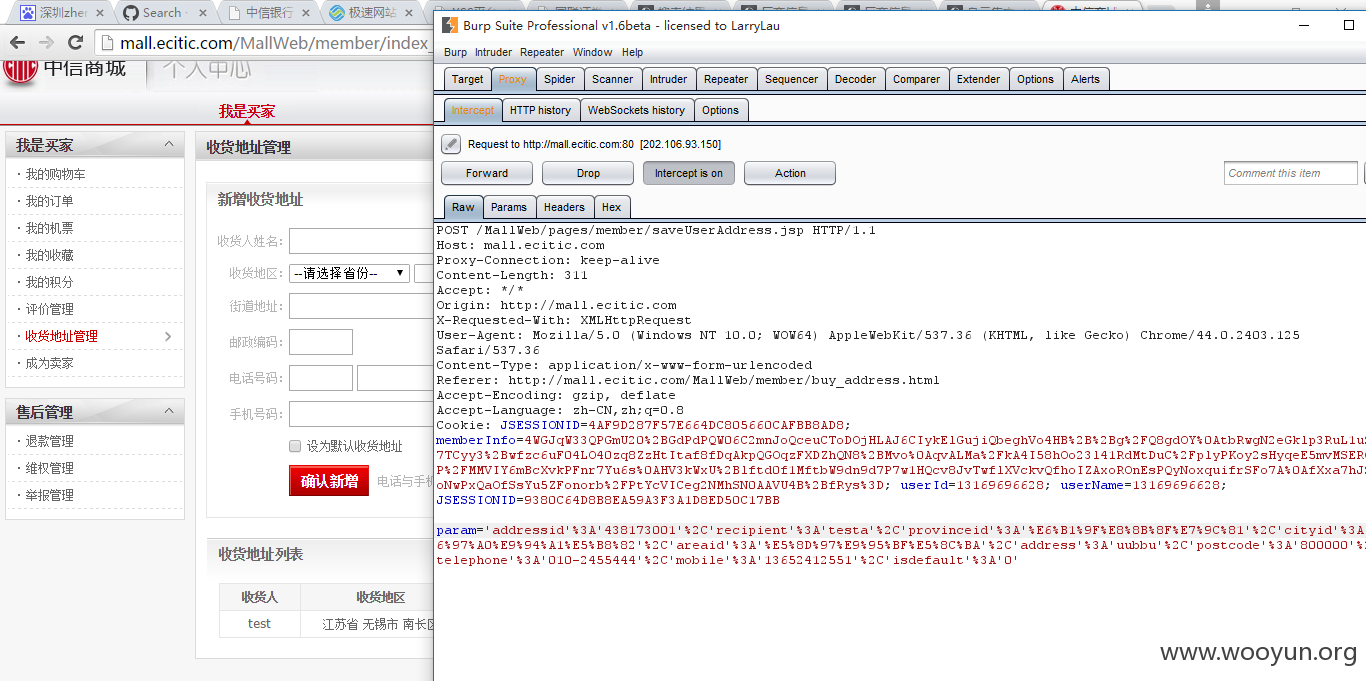Open 维权管理 link
This screenshot has width=1366, height=681.
(49, 468)
